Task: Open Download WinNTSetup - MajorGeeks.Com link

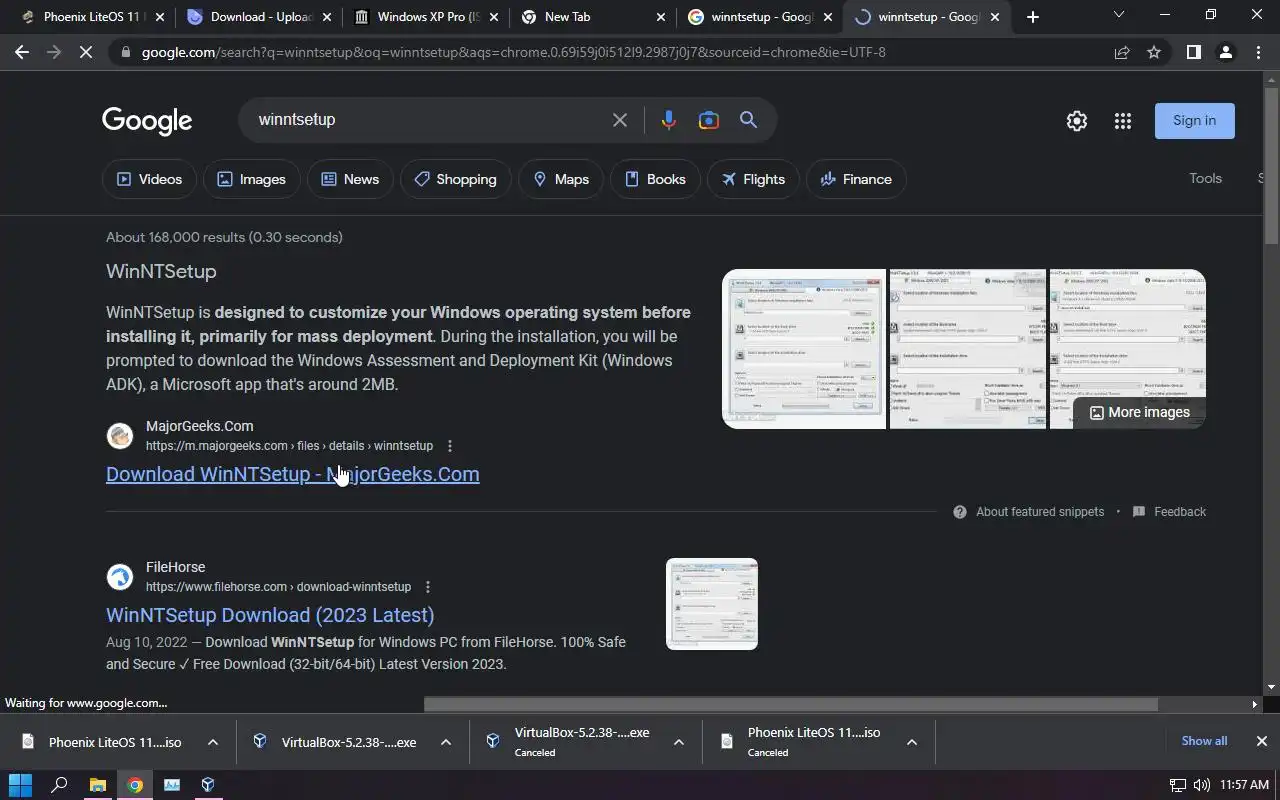Action: click(293, 474)
